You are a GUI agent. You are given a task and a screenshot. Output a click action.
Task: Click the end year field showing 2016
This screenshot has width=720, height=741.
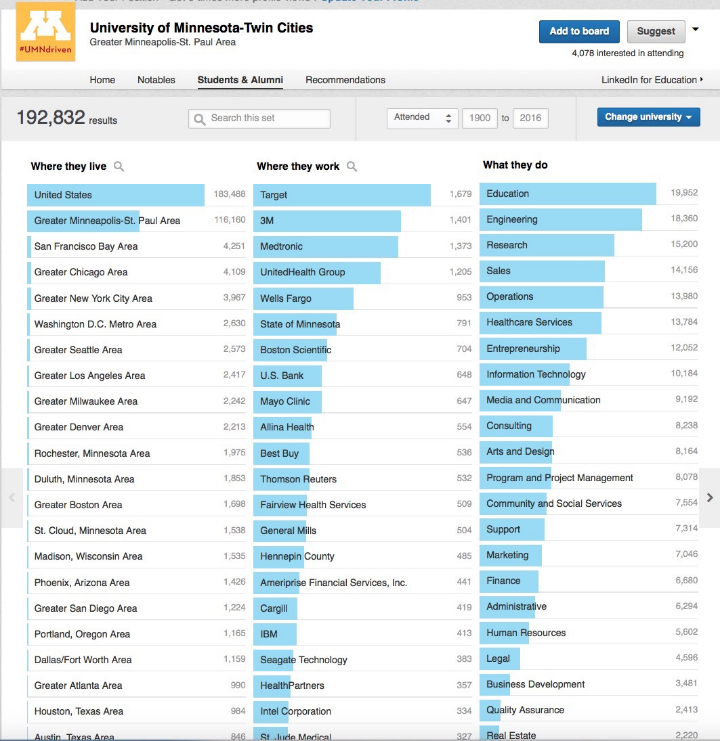(x=531, y=118)
